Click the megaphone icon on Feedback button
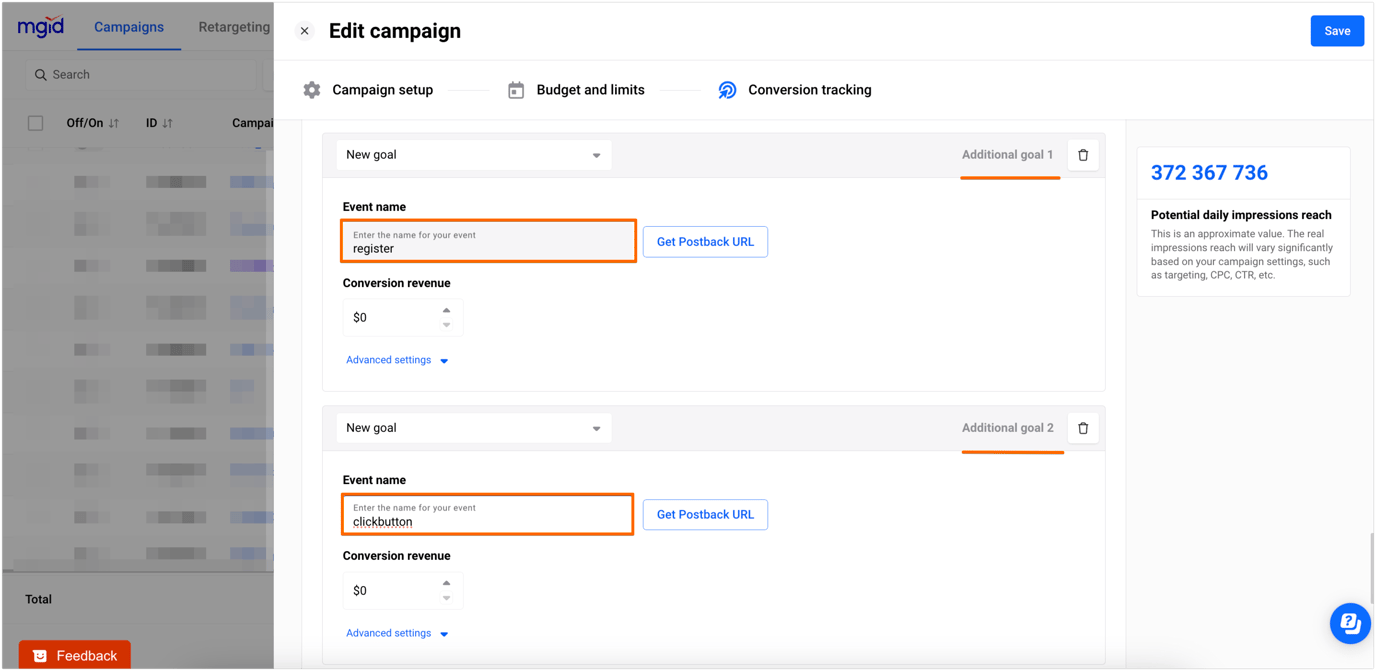1376x671 pixels. point(38,655)
